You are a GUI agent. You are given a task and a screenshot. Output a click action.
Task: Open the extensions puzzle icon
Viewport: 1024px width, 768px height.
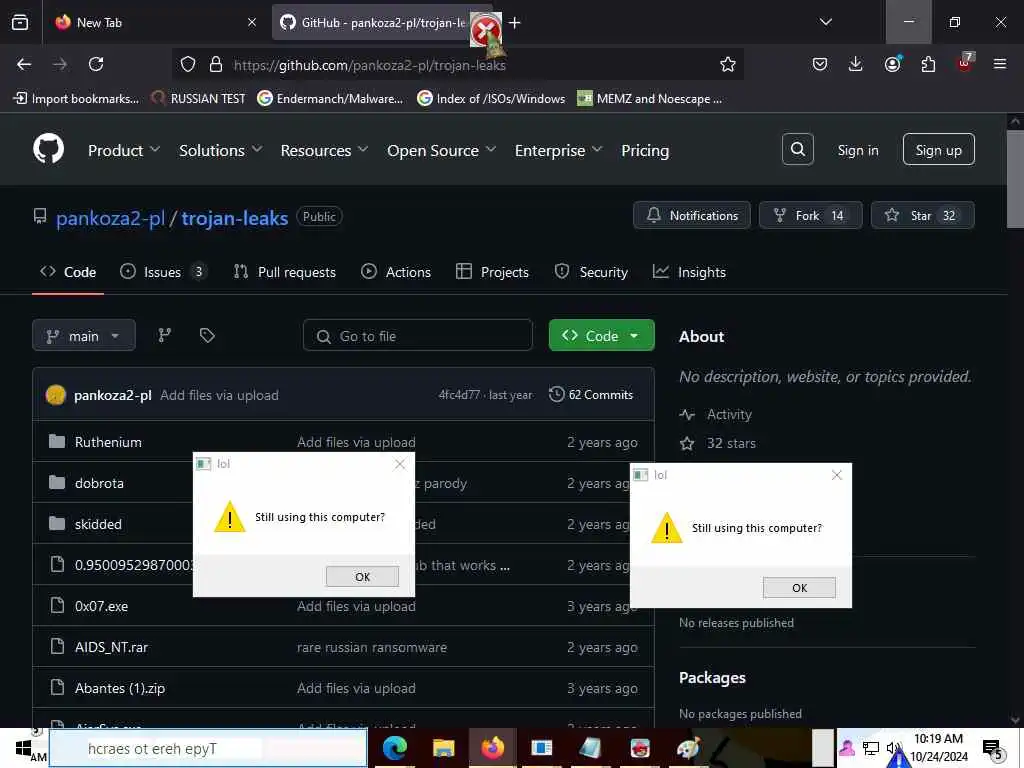tap(928, 64)
